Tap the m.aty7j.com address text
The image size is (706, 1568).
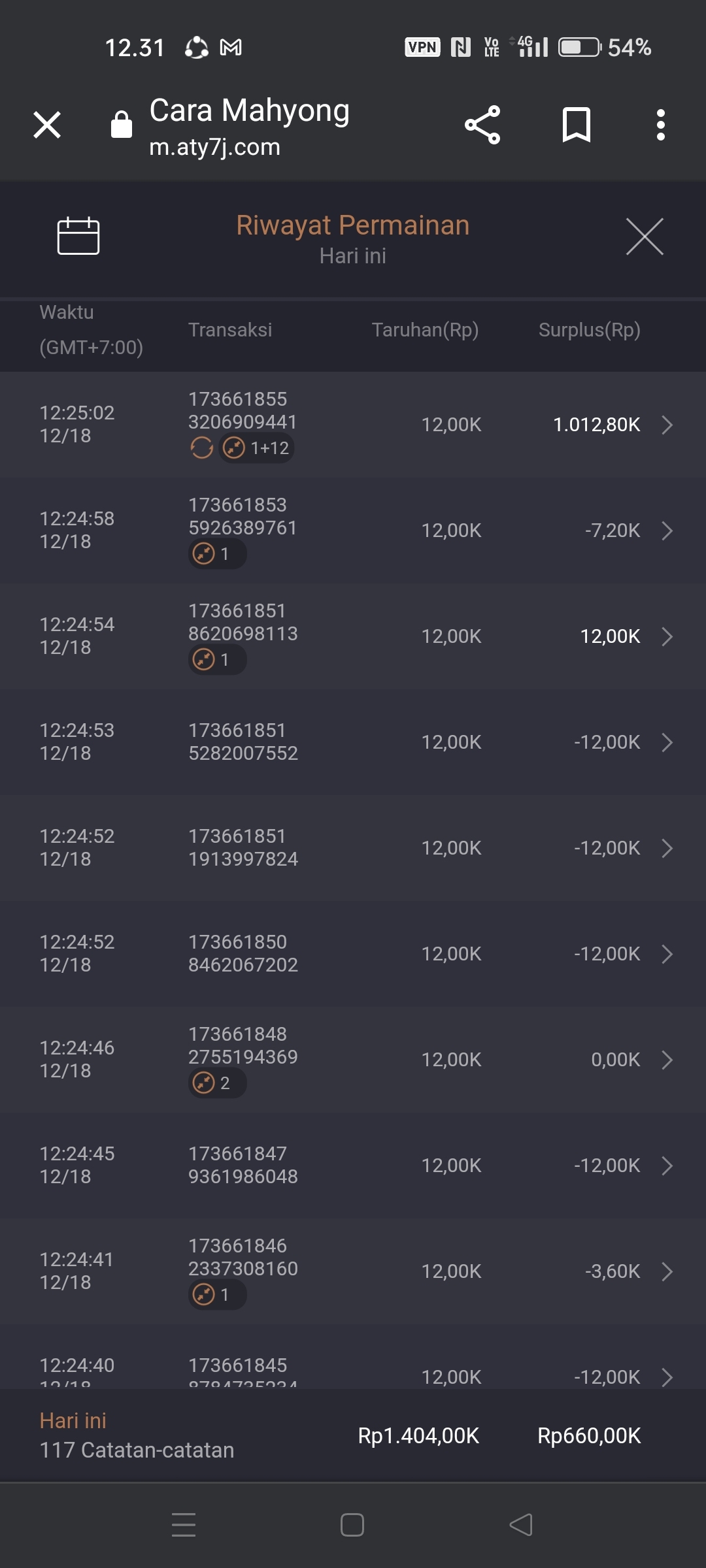[x=214, y=148]
